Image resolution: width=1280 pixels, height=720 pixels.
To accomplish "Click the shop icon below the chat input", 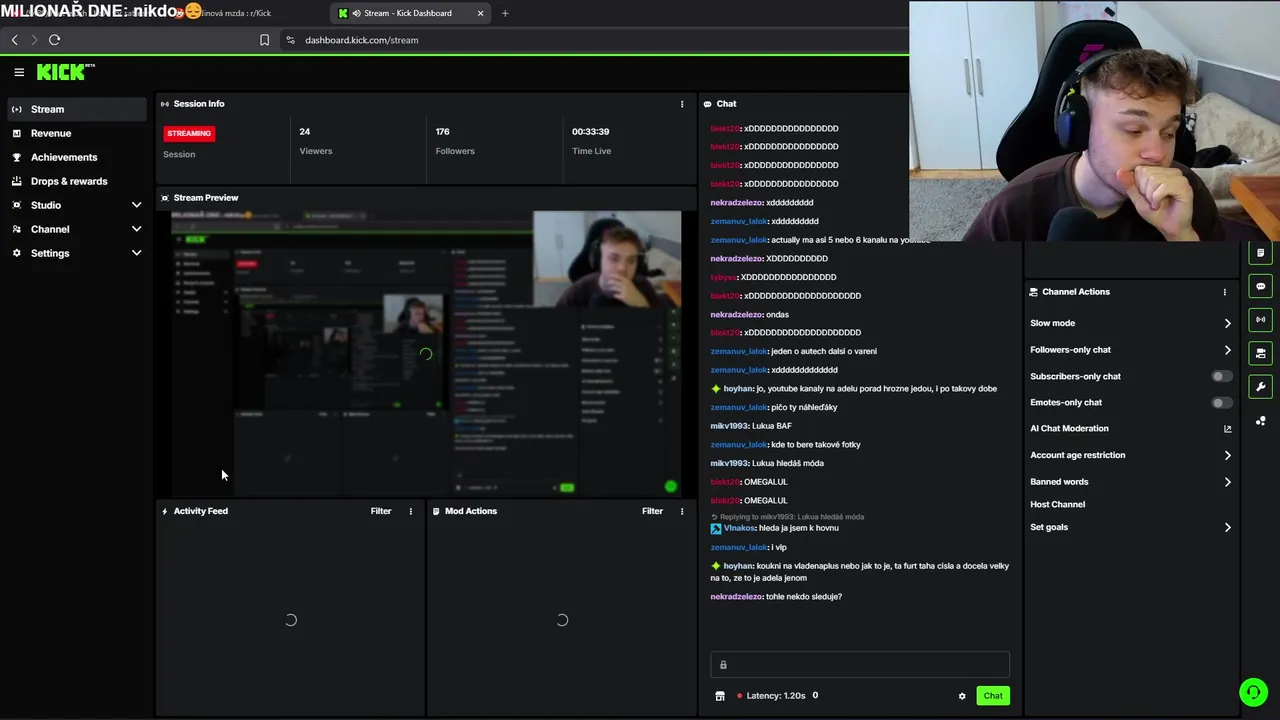I will 720,696.
